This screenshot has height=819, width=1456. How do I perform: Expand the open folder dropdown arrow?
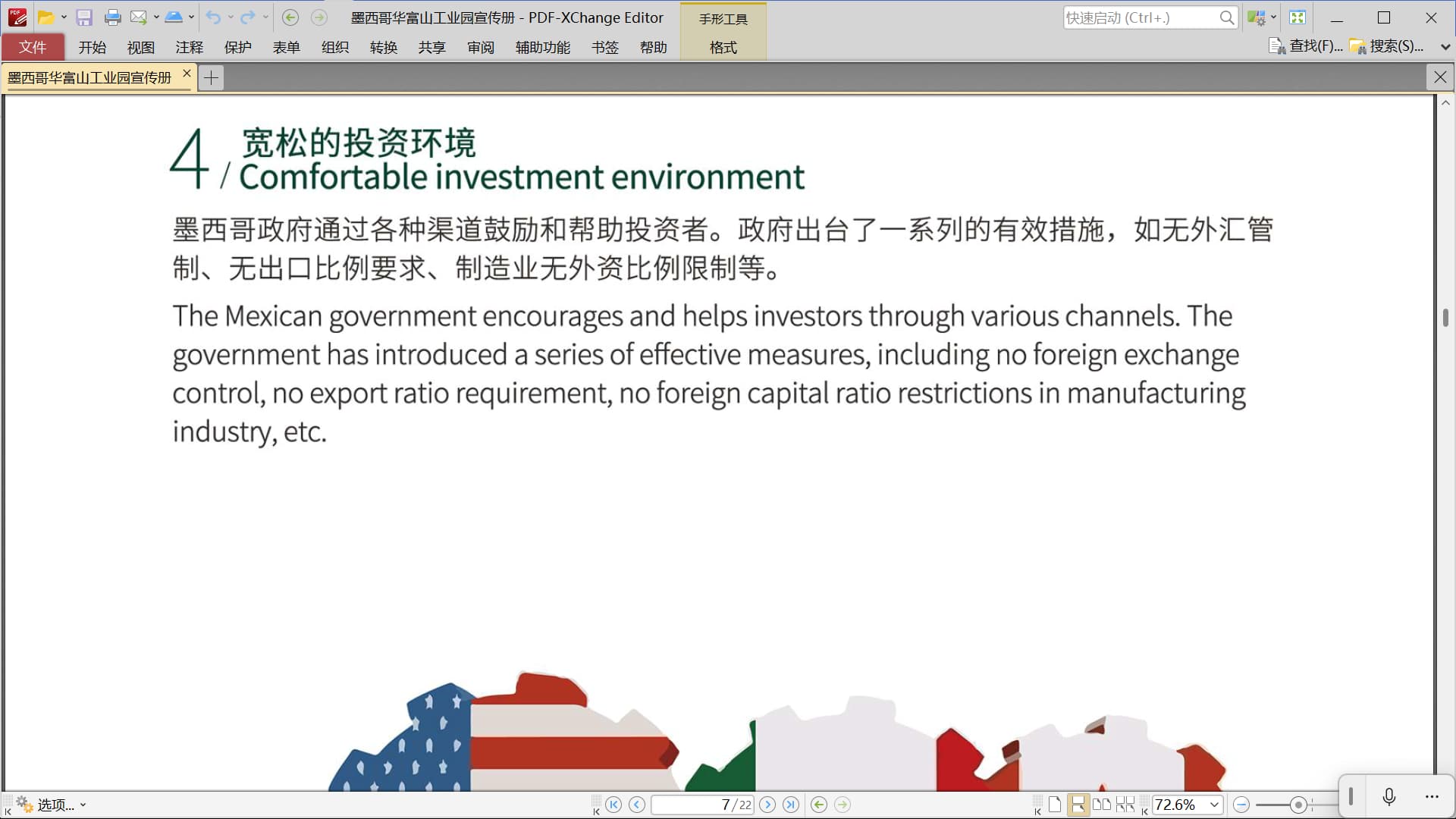[64, 17]
